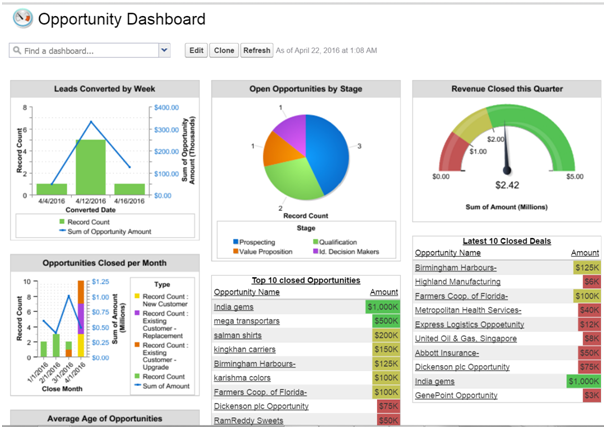606x429 pixels.
Task: Open the Highland Manufacturing deal
Action: (x=458, y=282)
